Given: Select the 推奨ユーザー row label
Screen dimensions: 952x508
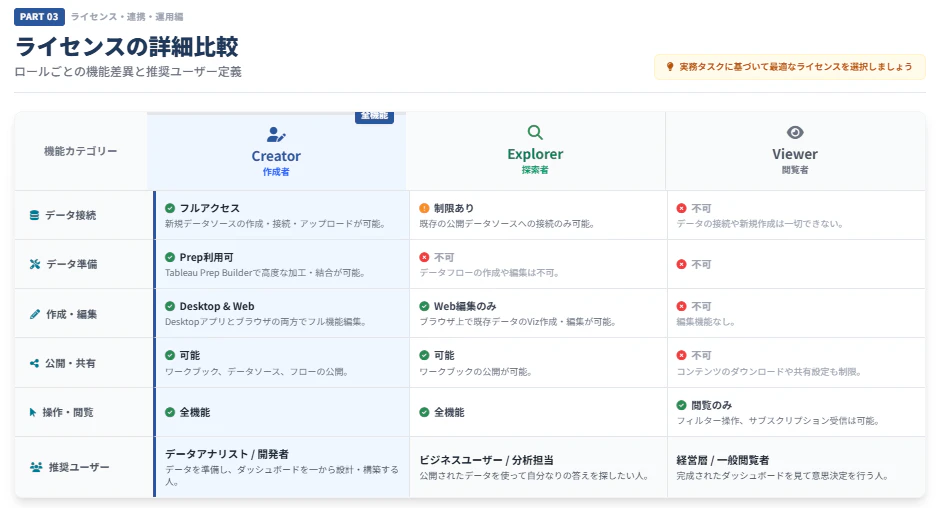Looking at the screenshot, I should point(79,467).
